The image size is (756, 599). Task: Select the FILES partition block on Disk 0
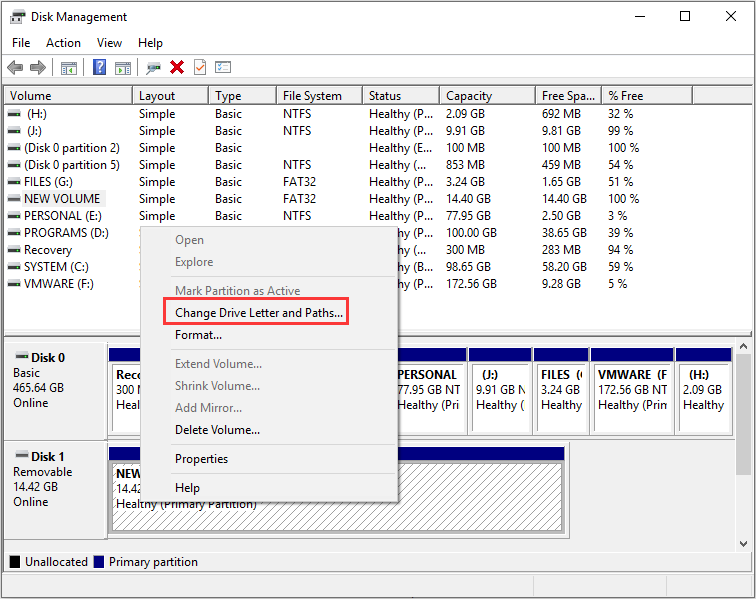561,391
